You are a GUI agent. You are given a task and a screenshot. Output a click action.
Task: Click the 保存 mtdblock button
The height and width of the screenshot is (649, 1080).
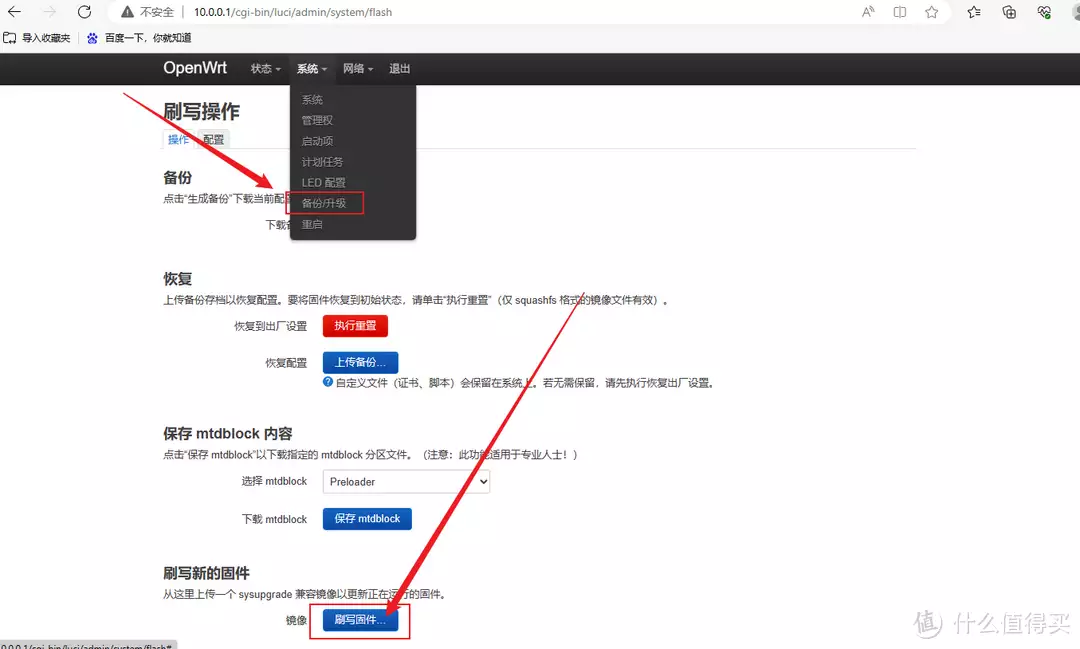pyautogui.click(x=367, y=518)
